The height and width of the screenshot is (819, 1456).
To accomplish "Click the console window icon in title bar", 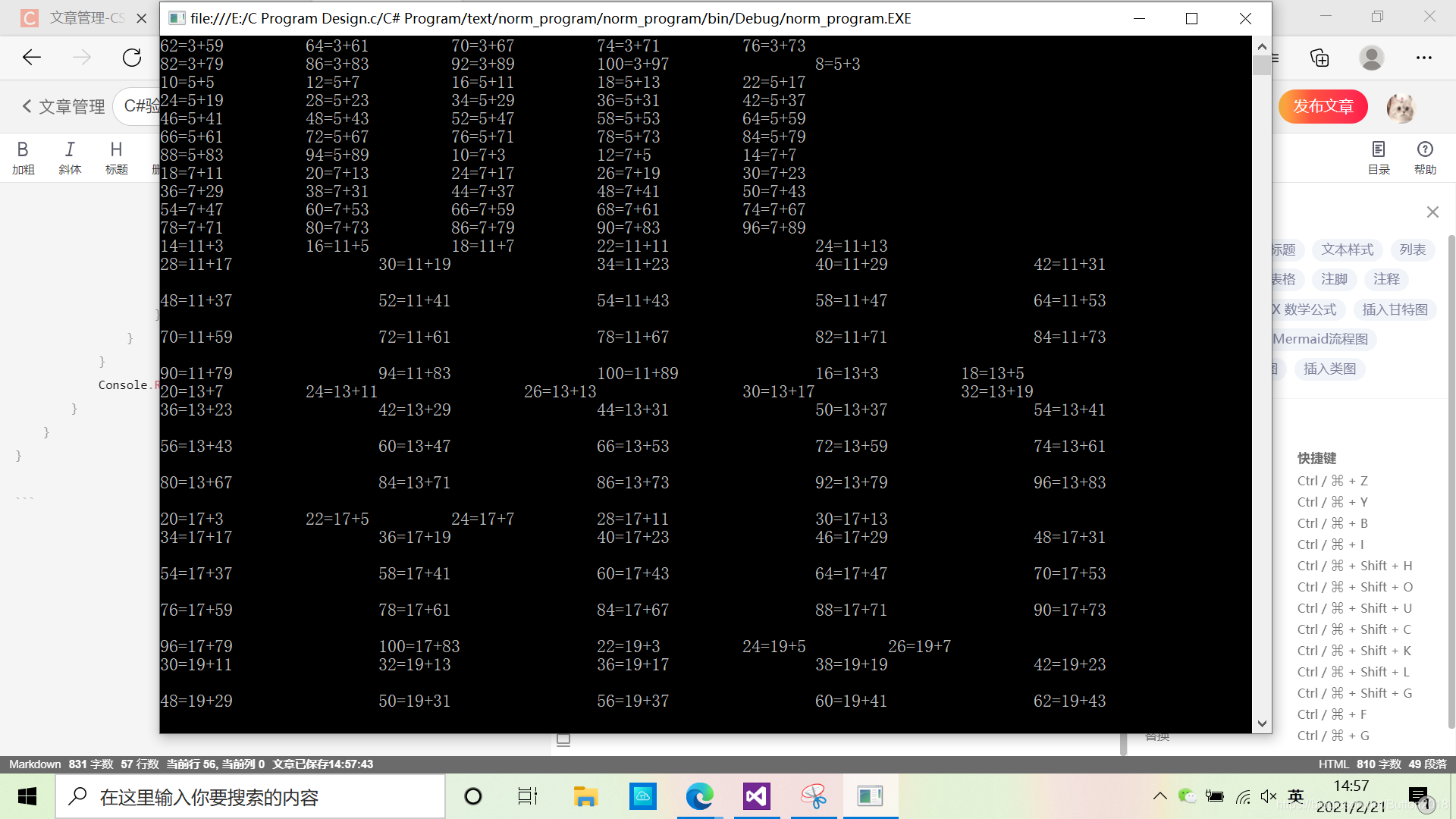I will click(x=177, y=18).
